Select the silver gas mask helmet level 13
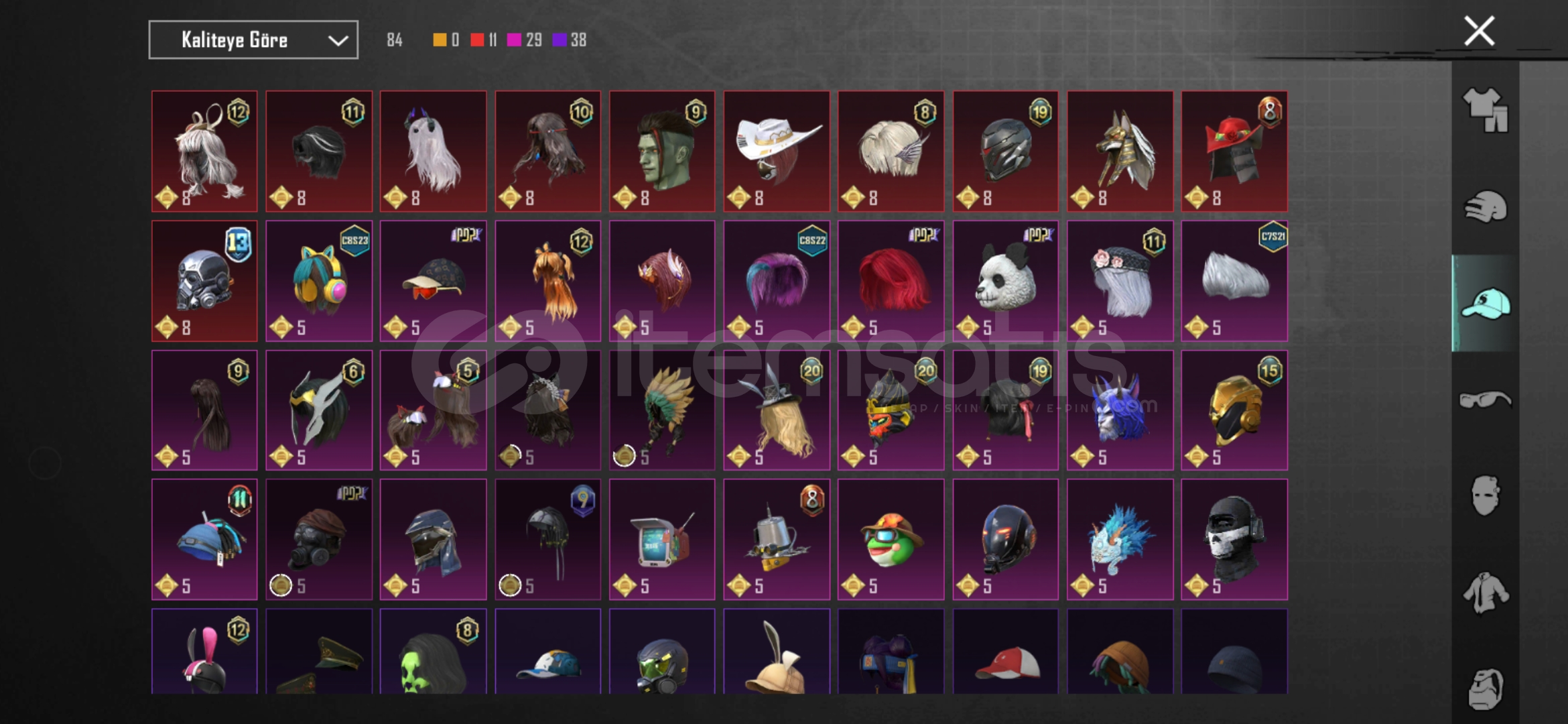This screenshot has width=1568, height=724. [x=204, y=281]
